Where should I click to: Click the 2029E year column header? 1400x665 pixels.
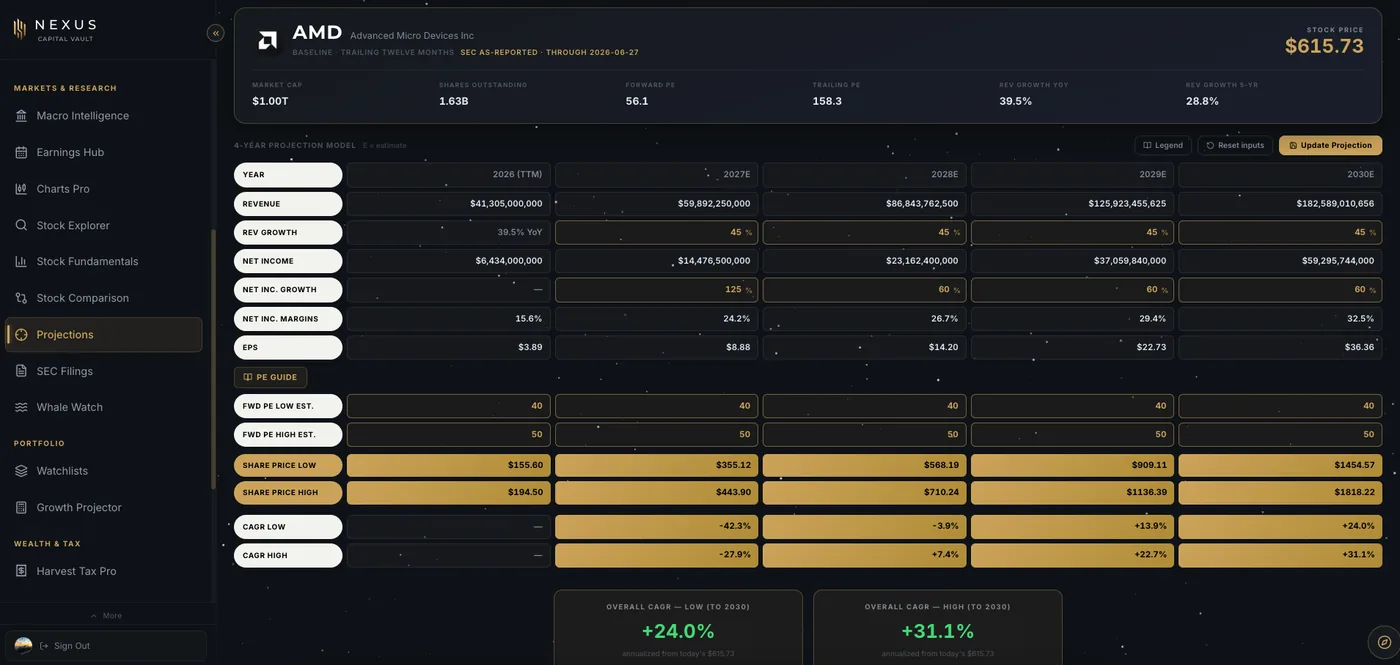(1072, 175)
